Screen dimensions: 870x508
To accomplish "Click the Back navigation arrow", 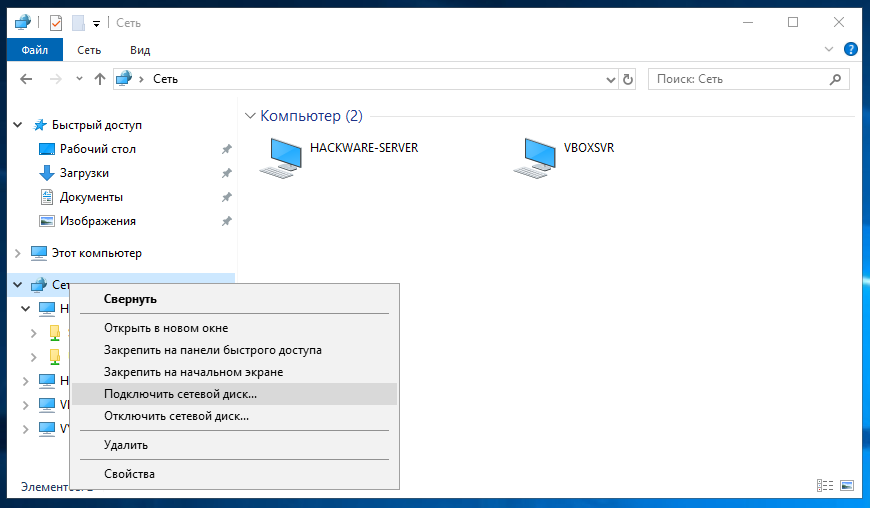I will [x=27, y=79].
